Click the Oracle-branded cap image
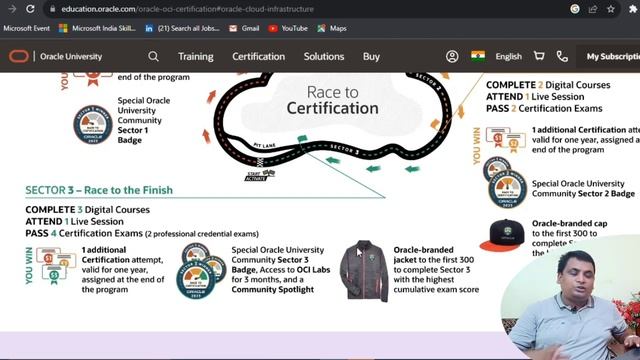Image resolution: width=640 pixels, height=360 pixels. click(502, 236)
